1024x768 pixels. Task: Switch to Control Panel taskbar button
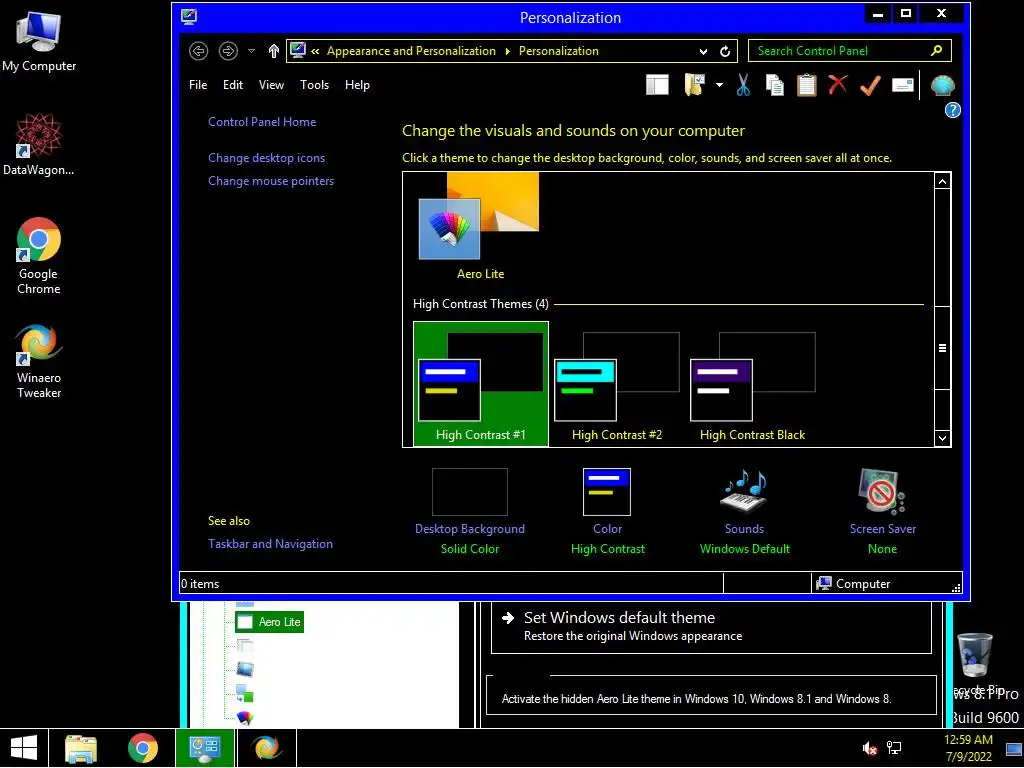[x=204, y=748]
